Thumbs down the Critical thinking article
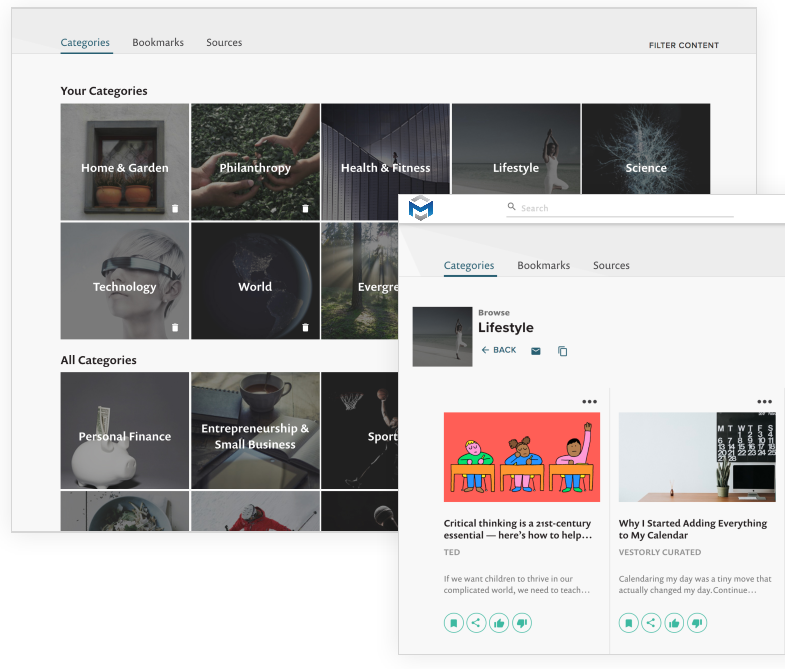This screenshot has width=785, height=669. click(521, 623)
